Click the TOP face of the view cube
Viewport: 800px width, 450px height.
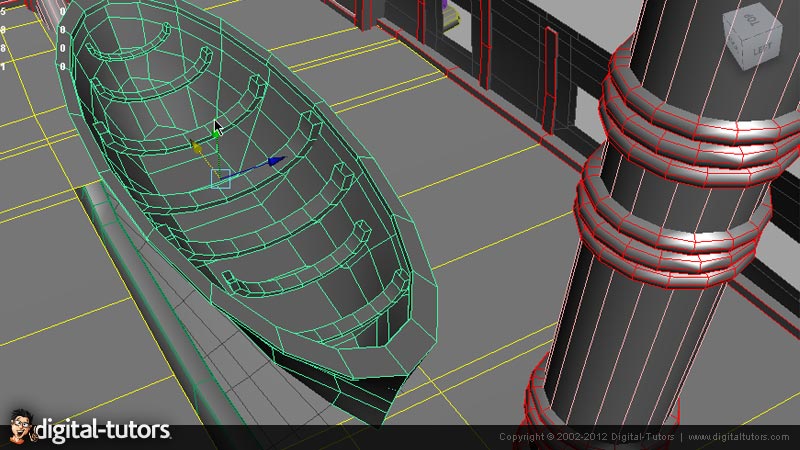(x=750, y=21)
